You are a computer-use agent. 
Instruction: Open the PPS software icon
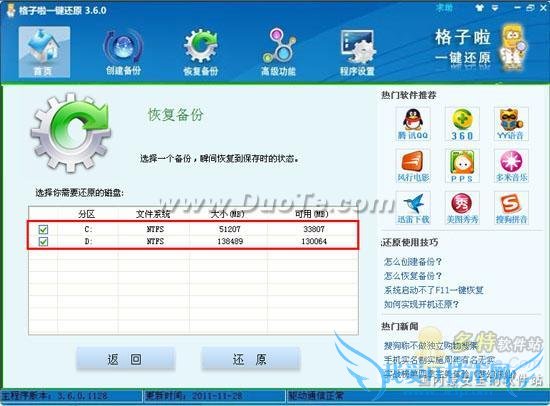tap(462, 166)
